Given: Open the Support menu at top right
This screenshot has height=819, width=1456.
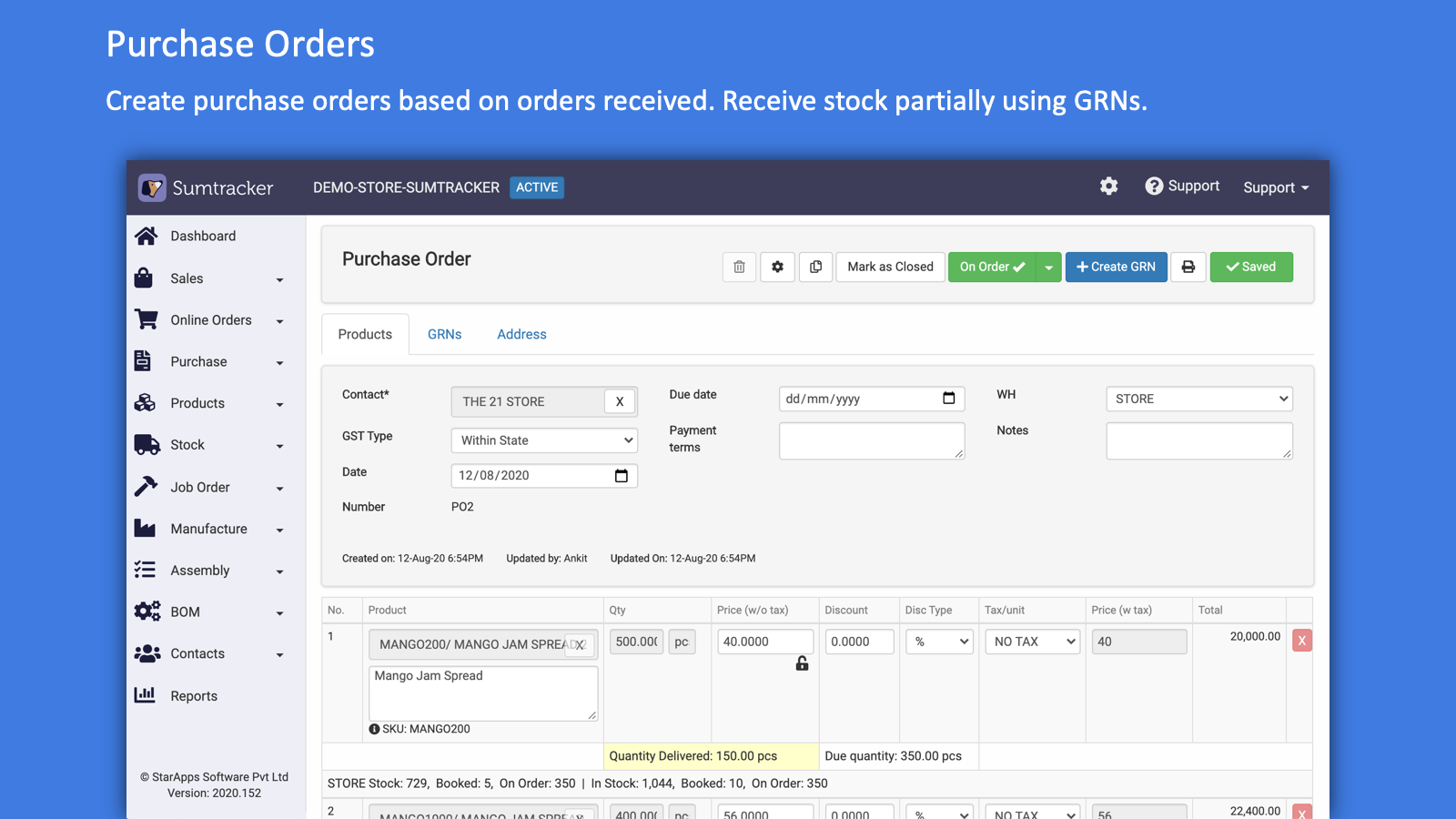Looking at the screenshot, I should point(1275,187).
